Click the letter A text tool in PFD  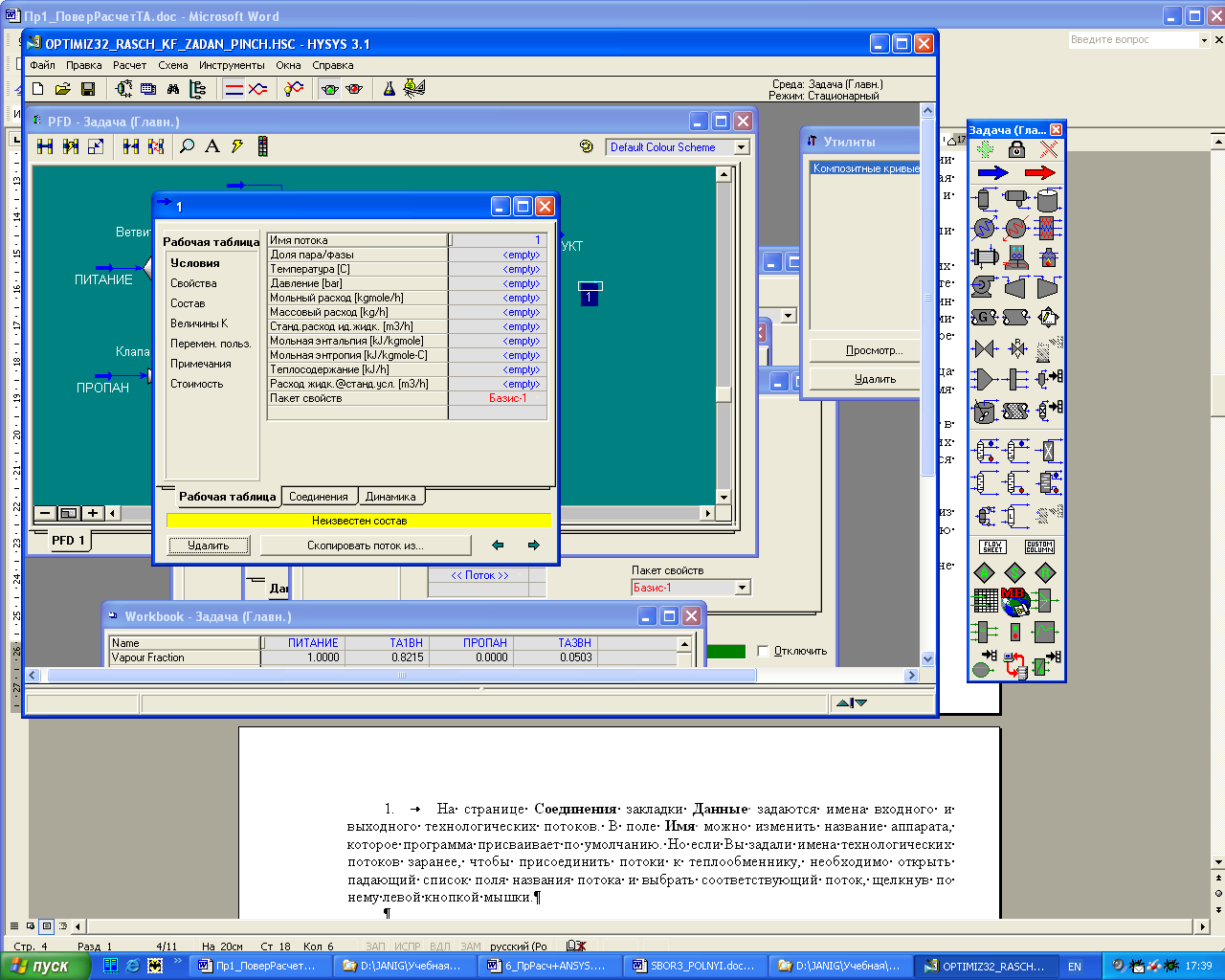[x=212, y=146]
